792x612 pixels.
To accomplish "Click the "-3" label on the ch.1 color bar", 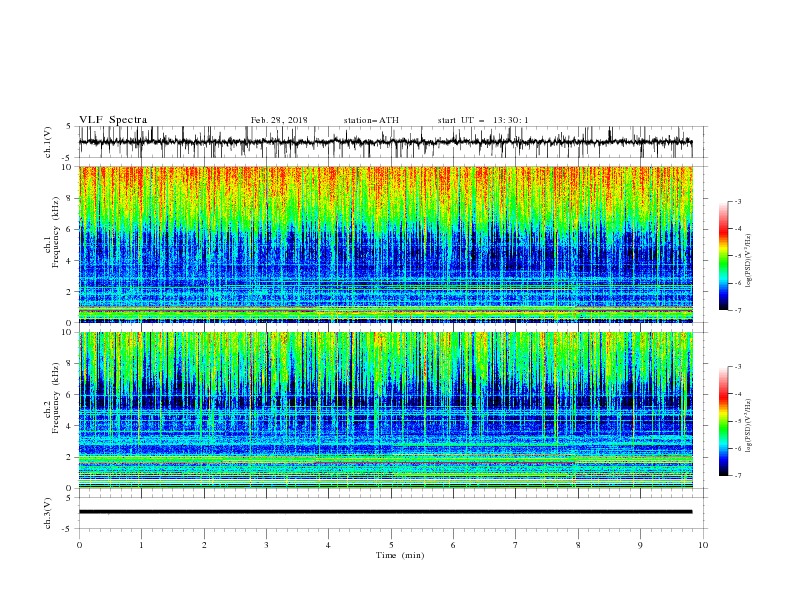I will [737, 201].
